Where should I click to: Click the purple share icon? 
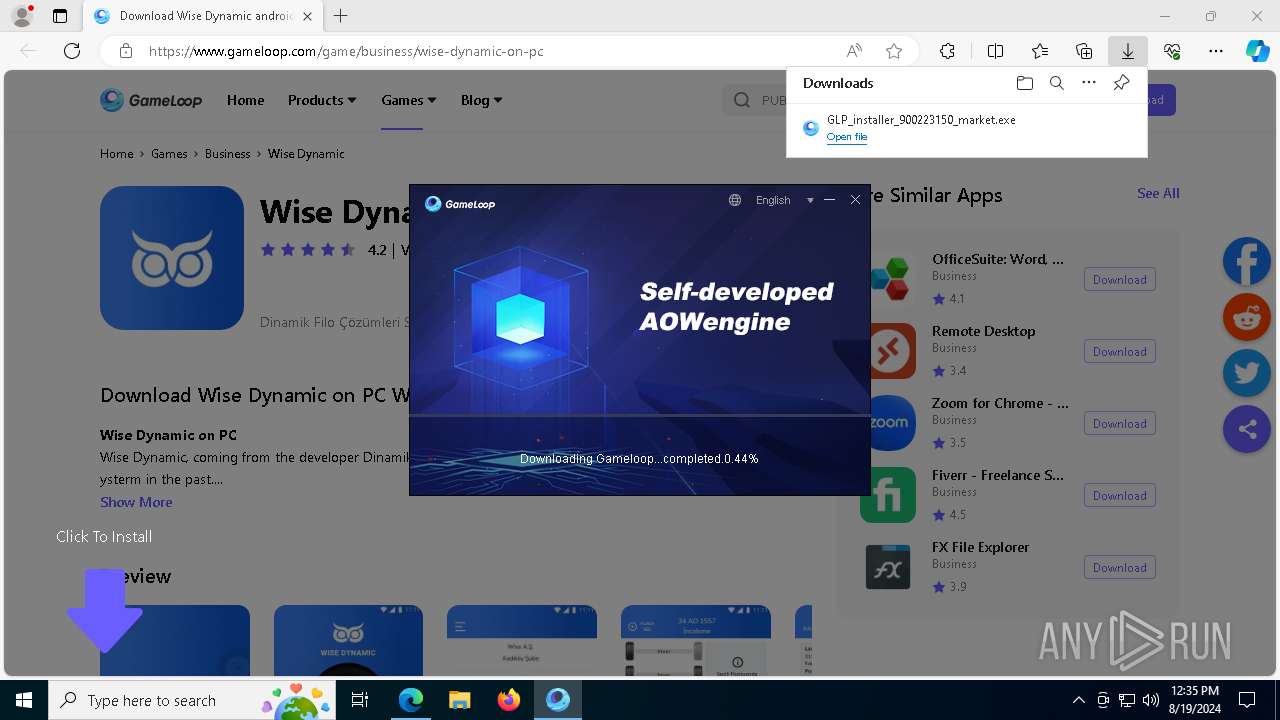pyautogui.click(x=1247, y=429)
